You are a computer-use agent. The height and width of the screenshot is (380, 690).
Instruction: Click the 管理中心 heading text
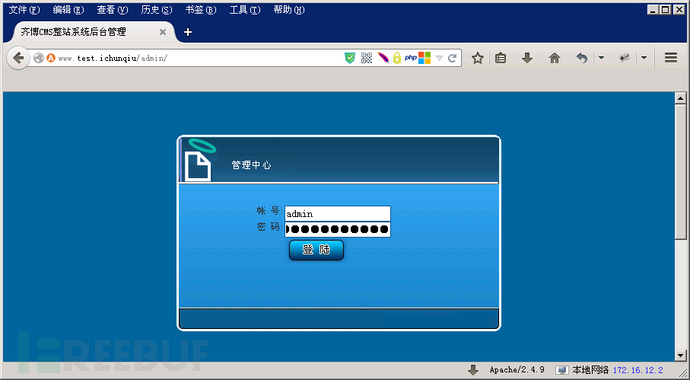[251, 165]
